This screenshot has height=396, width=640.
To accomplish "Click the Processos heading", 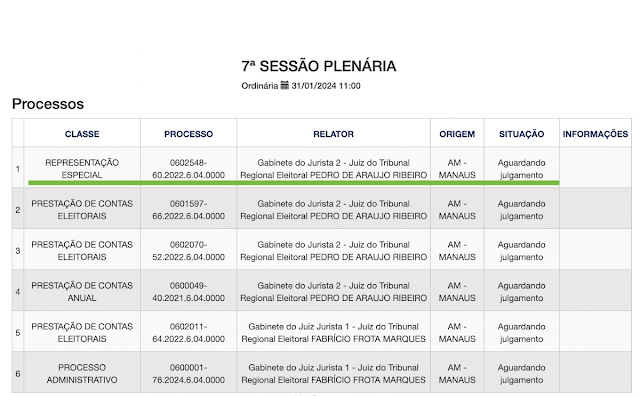I will [48, 104].
